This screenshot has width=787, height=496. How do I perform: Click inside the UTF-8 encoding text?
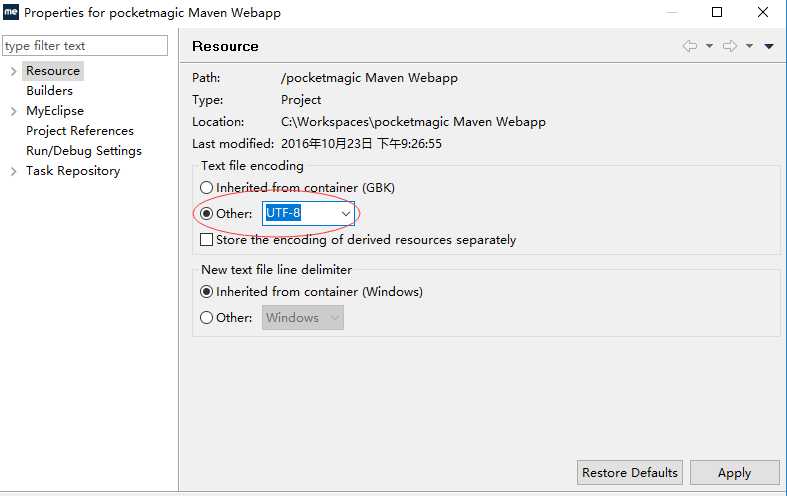tap(283, 213)
